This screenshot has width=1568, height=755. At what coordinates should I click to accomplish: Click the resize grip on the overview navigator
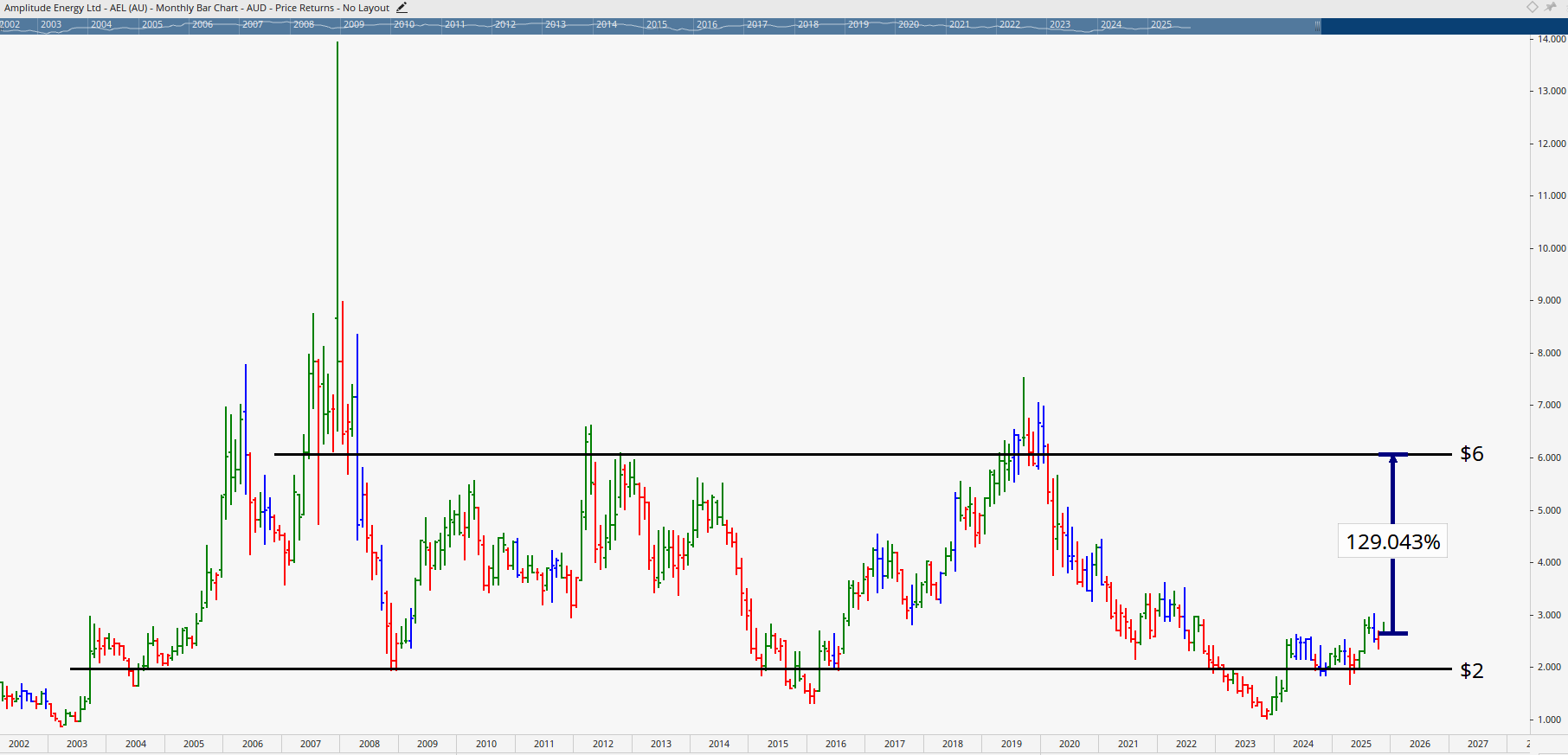(1317, 25)
